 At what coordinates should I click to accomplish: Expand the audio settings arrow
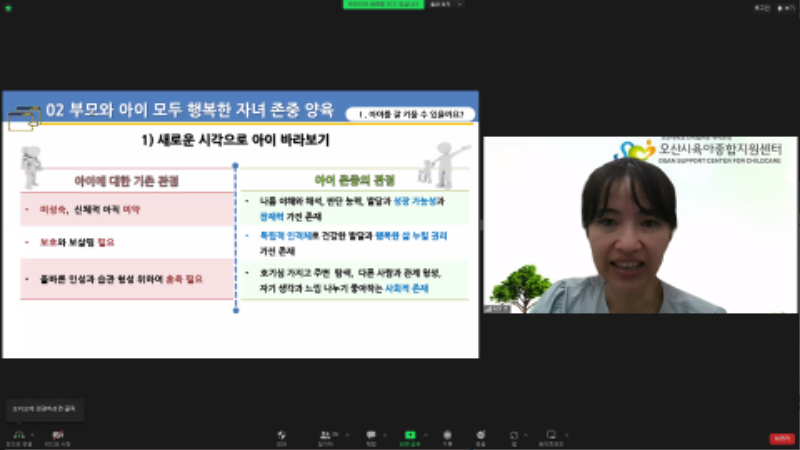(x=32, y=433)
